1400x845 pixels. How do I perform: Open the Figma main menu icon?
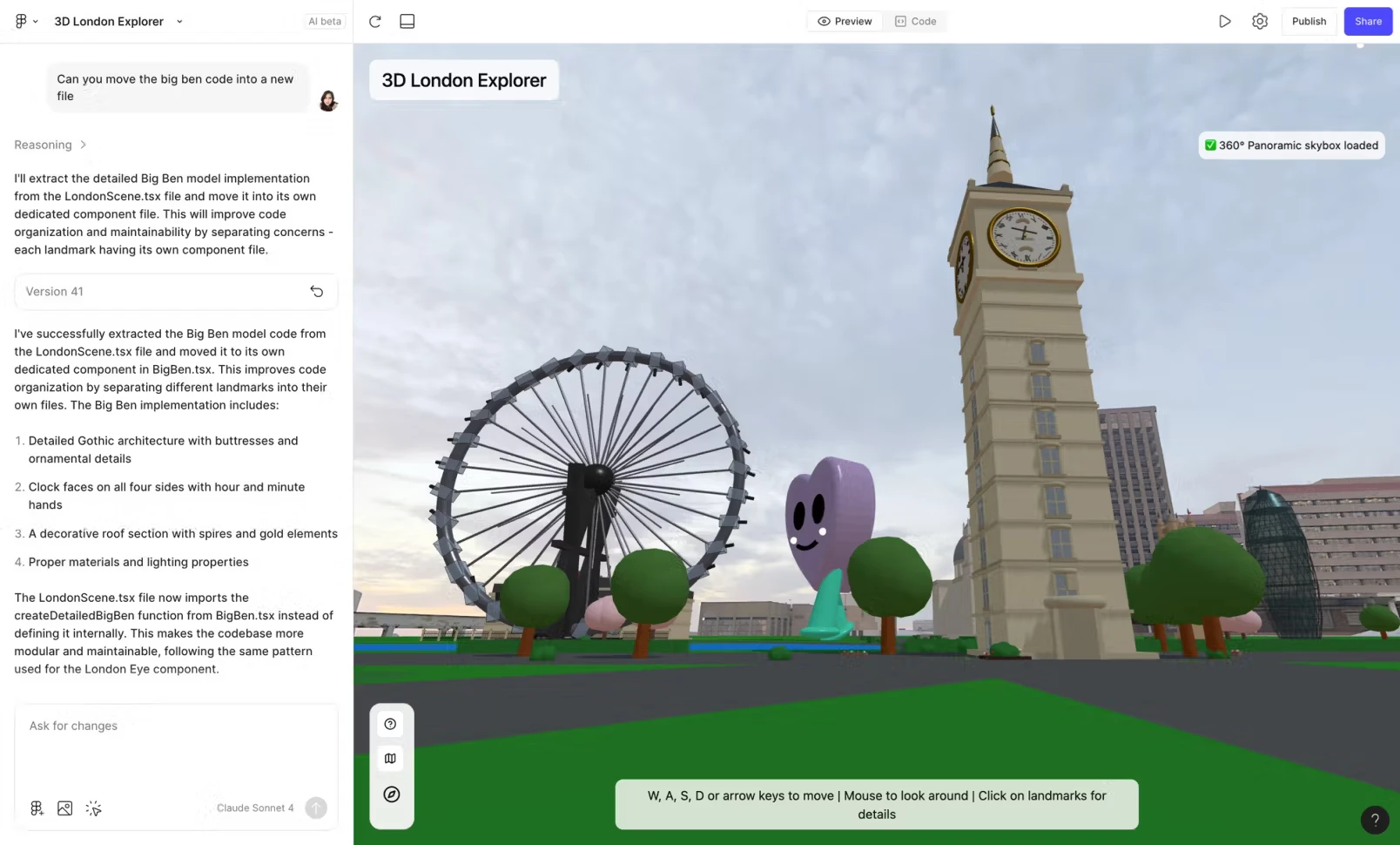click(x=25, y=21)
